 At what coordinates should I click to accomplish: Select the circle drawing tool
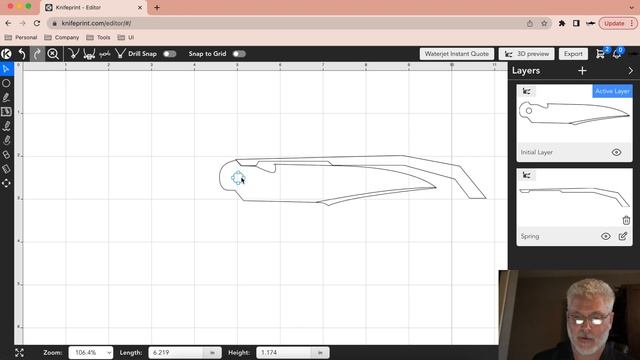point(6,83)
